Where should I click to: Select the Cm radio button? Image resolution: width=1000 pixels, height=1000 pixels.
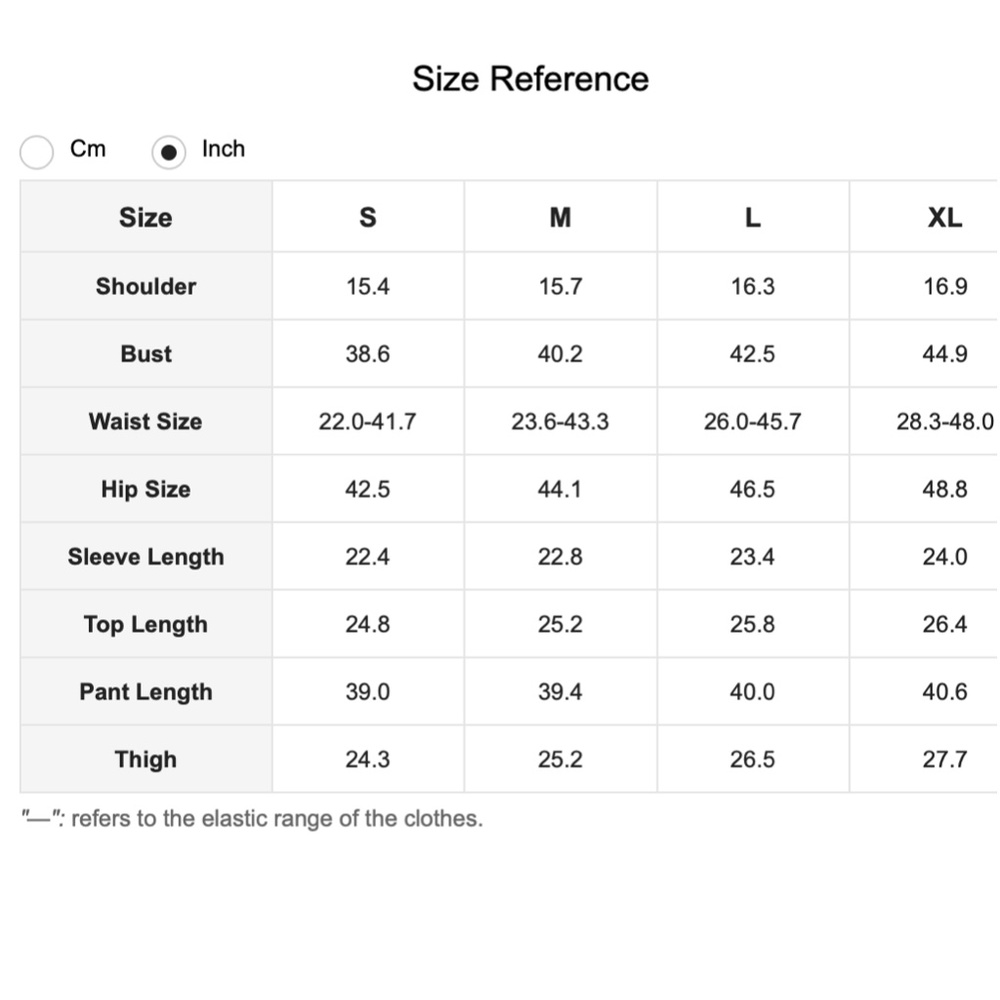tap(37, 152)
